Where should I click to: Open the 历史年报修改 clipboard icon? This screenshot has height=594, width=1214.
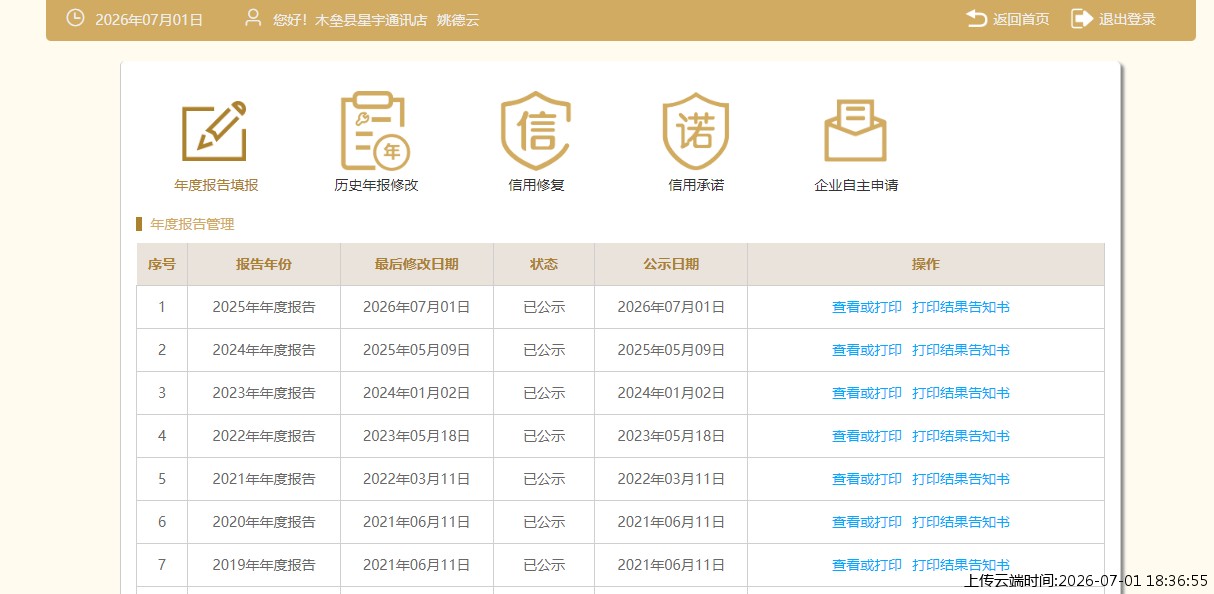coord(375,130)
